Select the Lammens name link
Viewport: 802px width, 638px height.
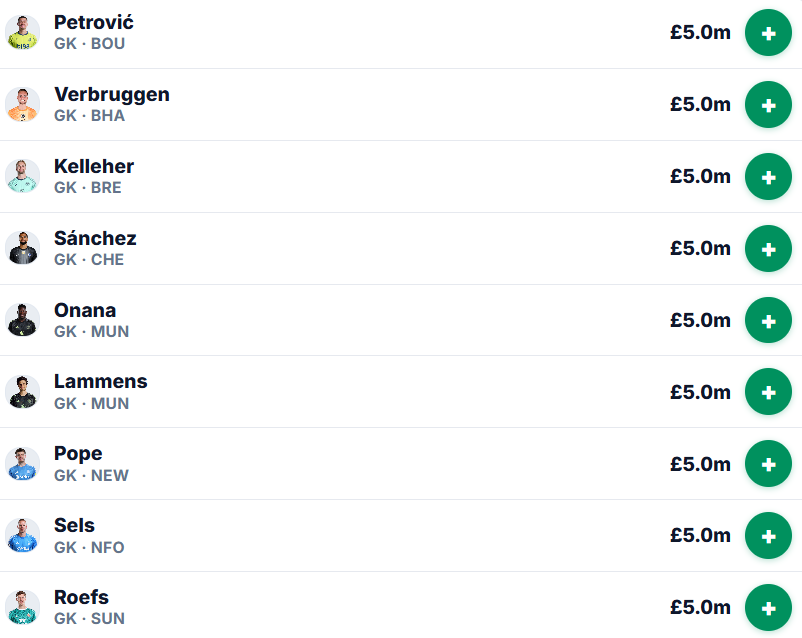101,382
